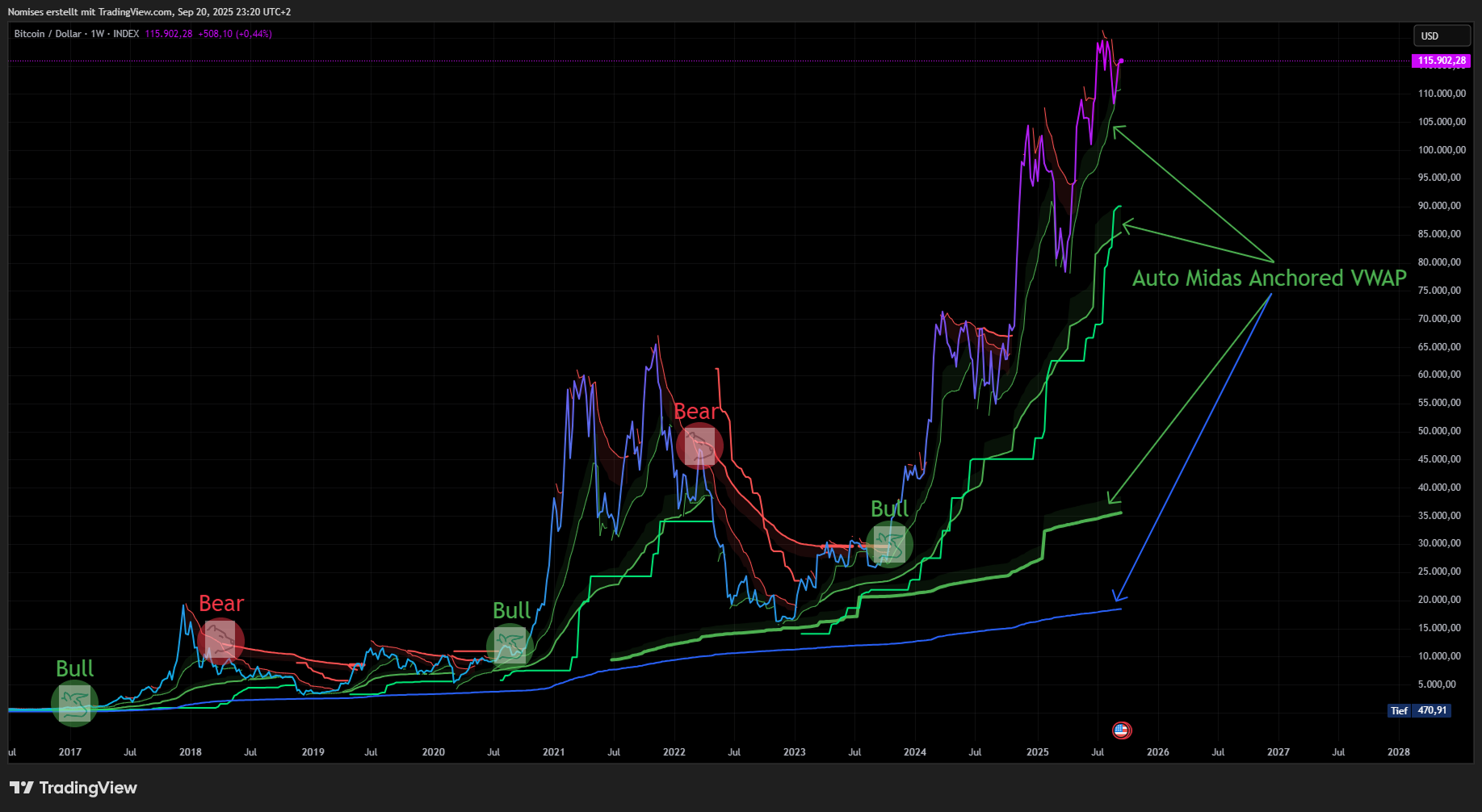Viewport: 1482px width, 812px height.
Task: Click the TradingView logo
Action: click(73, 788)
